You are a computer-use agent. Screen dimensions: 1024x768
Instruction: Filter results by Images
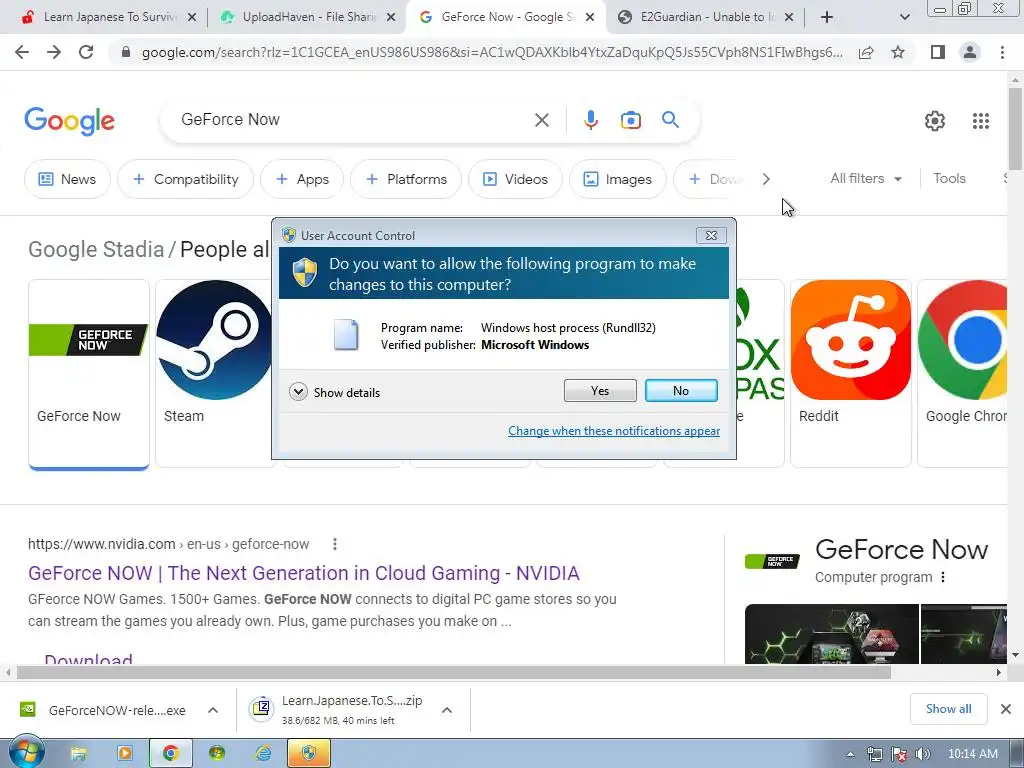tap(618, 179)
